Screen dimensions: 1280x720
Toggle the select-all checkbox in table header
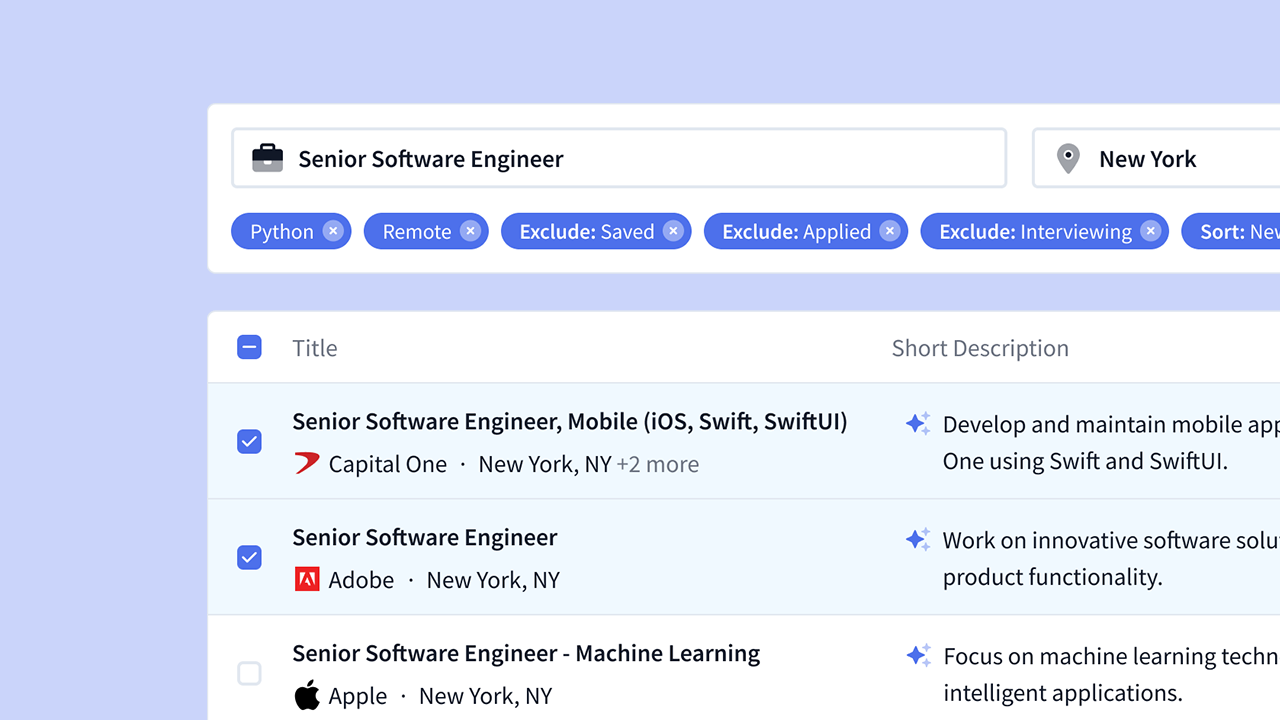point(249,347)
